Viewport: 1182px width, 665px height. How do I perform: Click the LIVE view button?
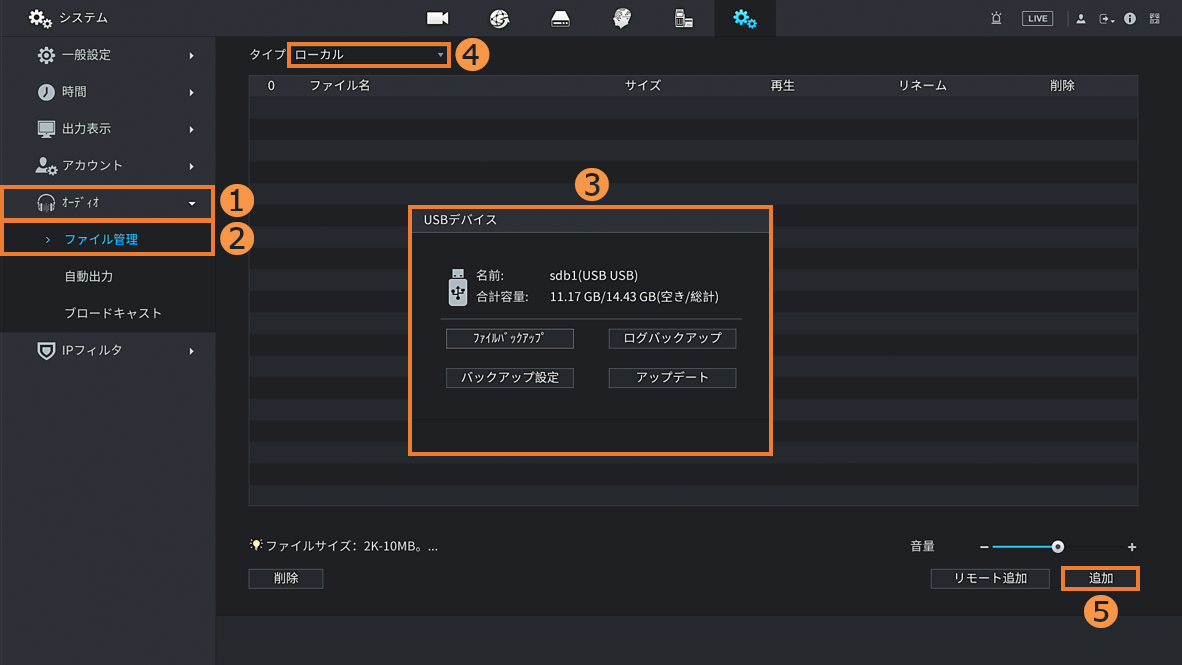(x=1037, y=18)
